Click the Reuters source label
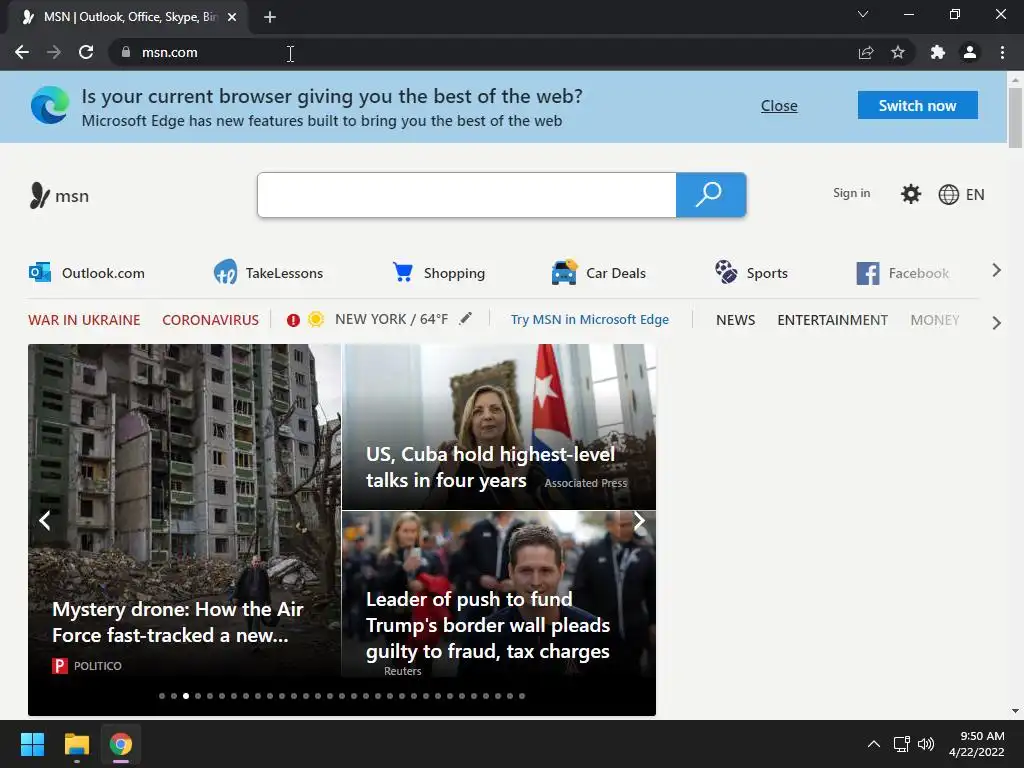The height and width of the screenshot is (768, 1024). [402, 671]
